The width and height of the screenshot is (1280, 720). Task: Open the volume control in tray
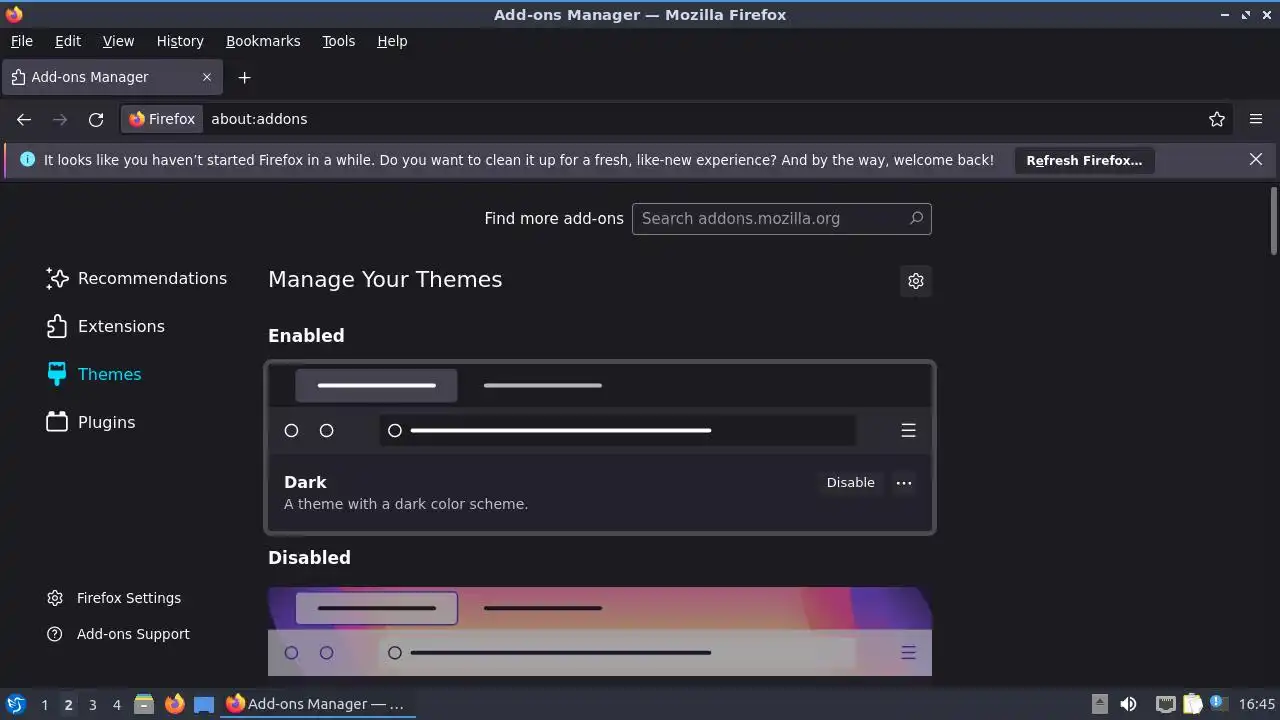point(1128,704)
